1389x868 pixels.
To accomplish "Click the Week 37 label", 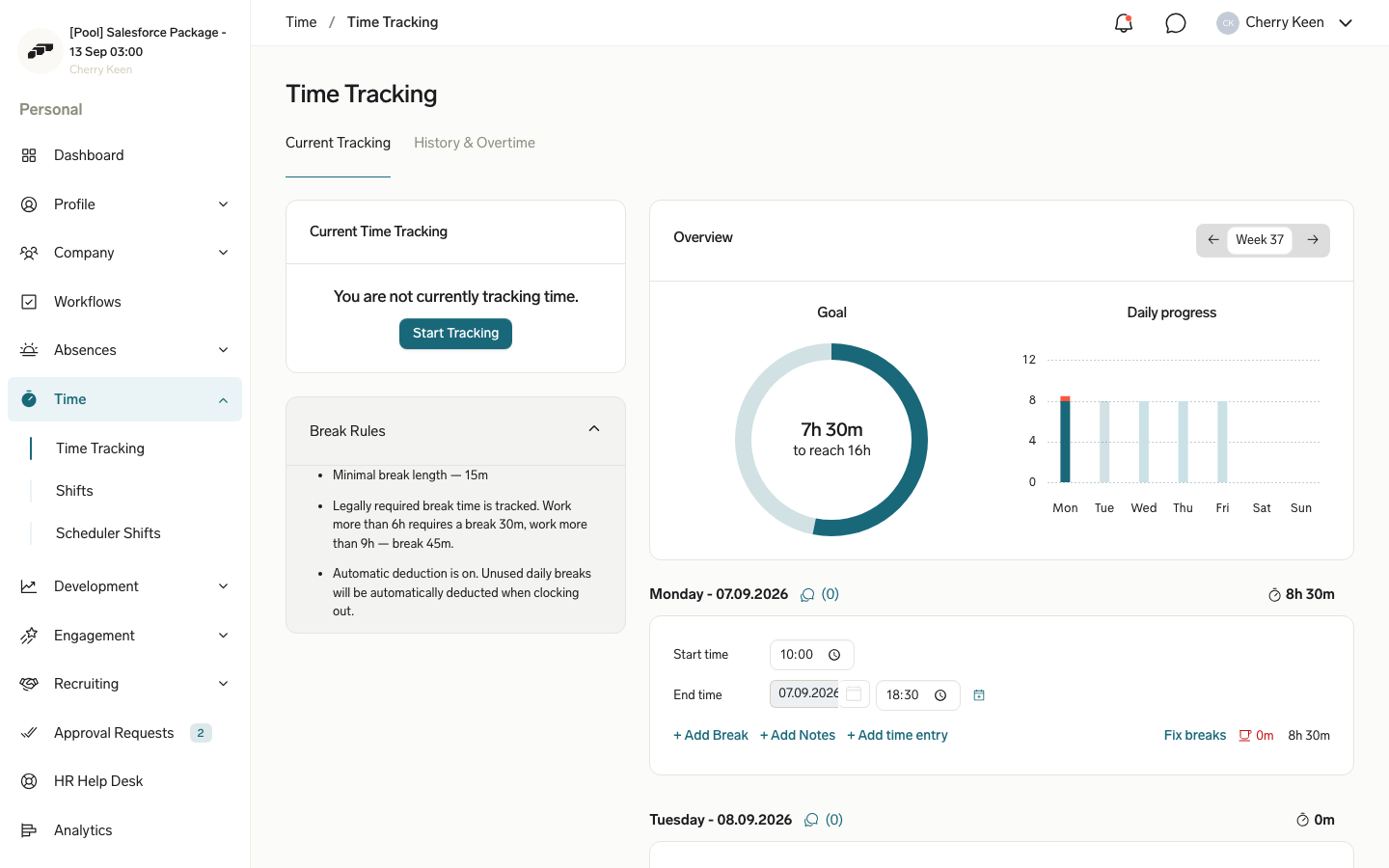I will pos(1260,240).
